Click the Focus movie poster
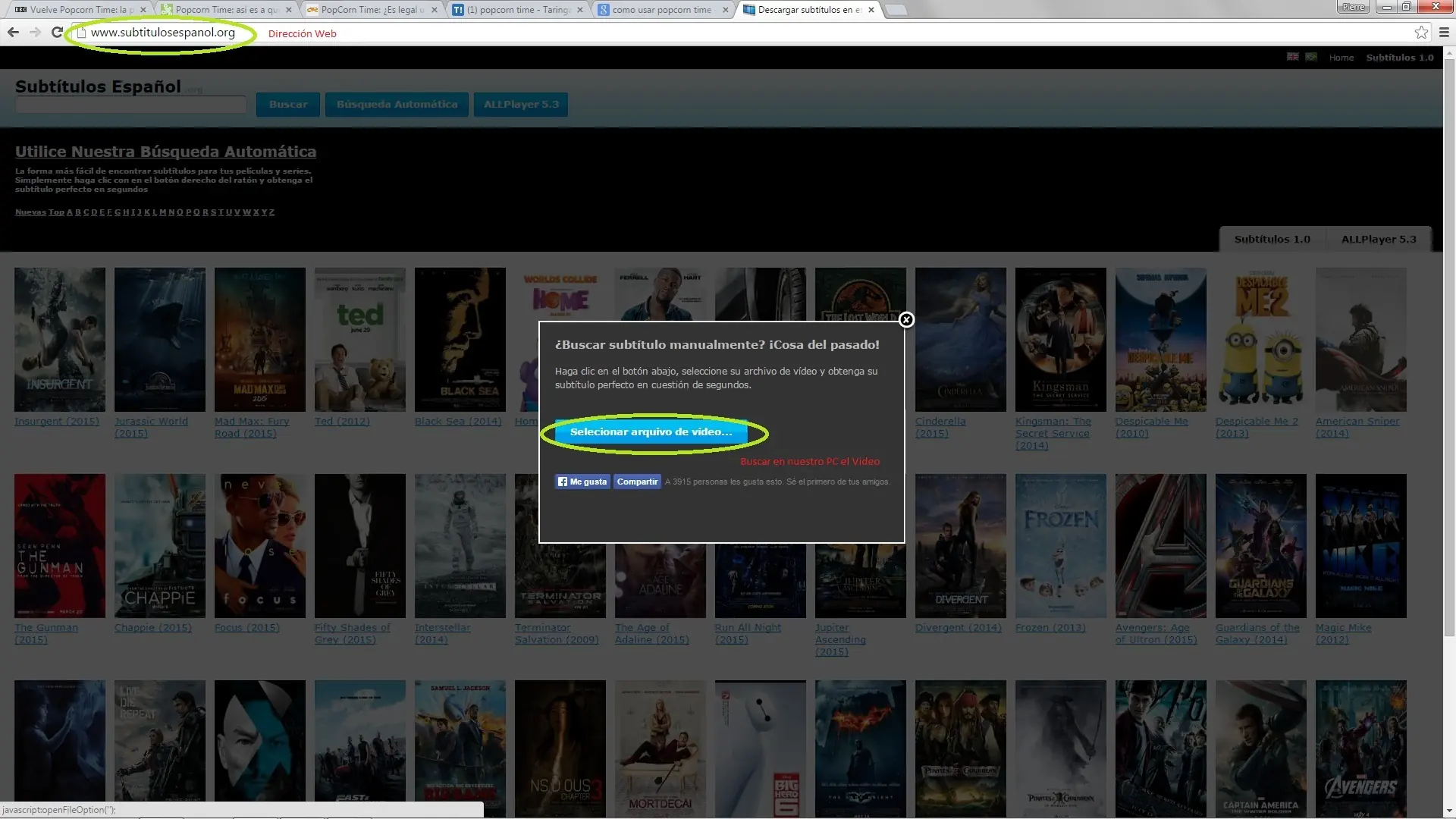The height and width of the screenshot is (819, 1456). (x=260, y=546)
